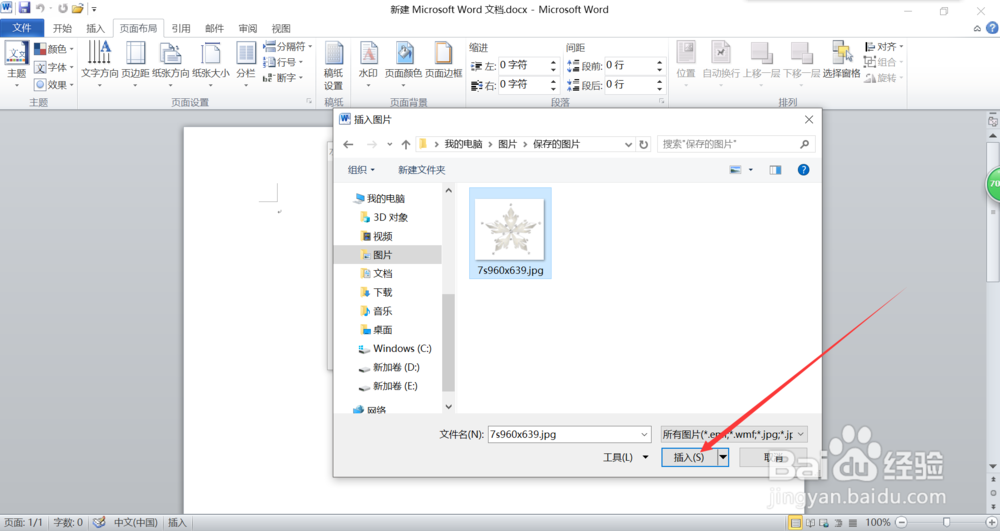The width and height of the screenshot is (1000, 531).
Task: Switch to the 引用 tab
Action: (x=181, y=28)
